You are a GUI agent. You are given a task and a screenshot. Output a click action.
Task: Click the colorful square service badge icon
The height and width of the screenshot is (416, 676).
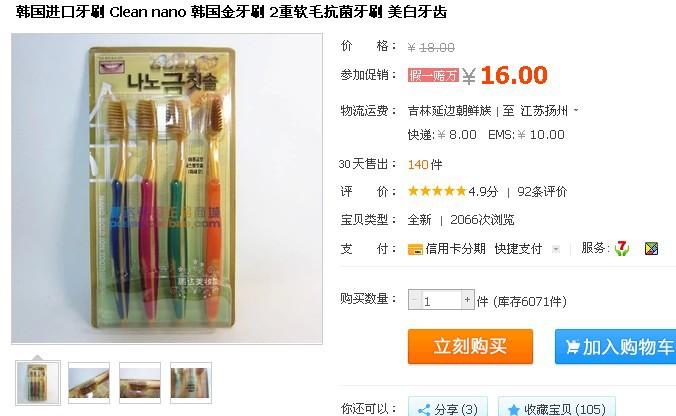651,249
